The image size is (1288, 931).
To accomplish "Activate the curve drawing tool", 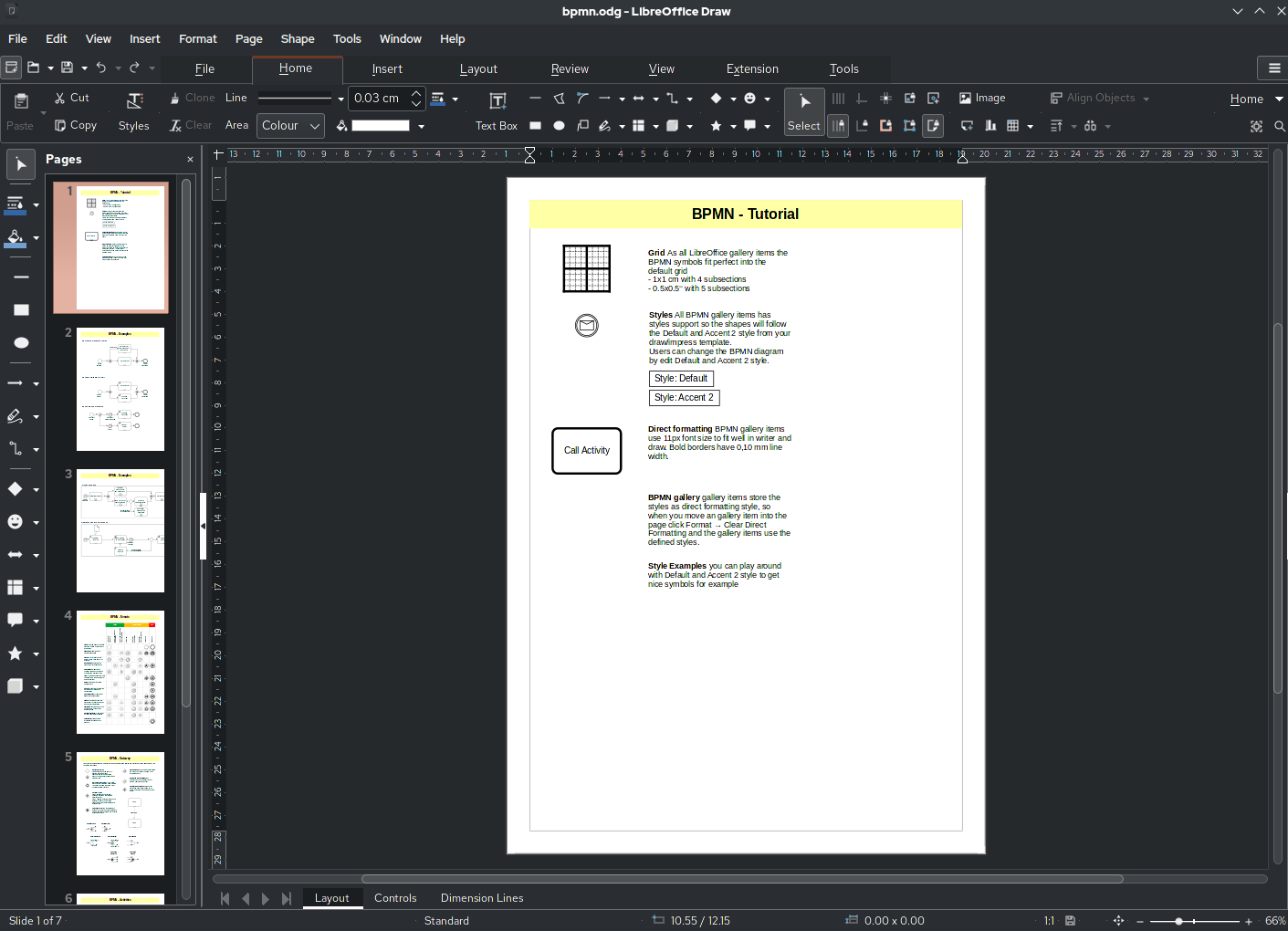I will pyautogui.click(x=581, y=98).
